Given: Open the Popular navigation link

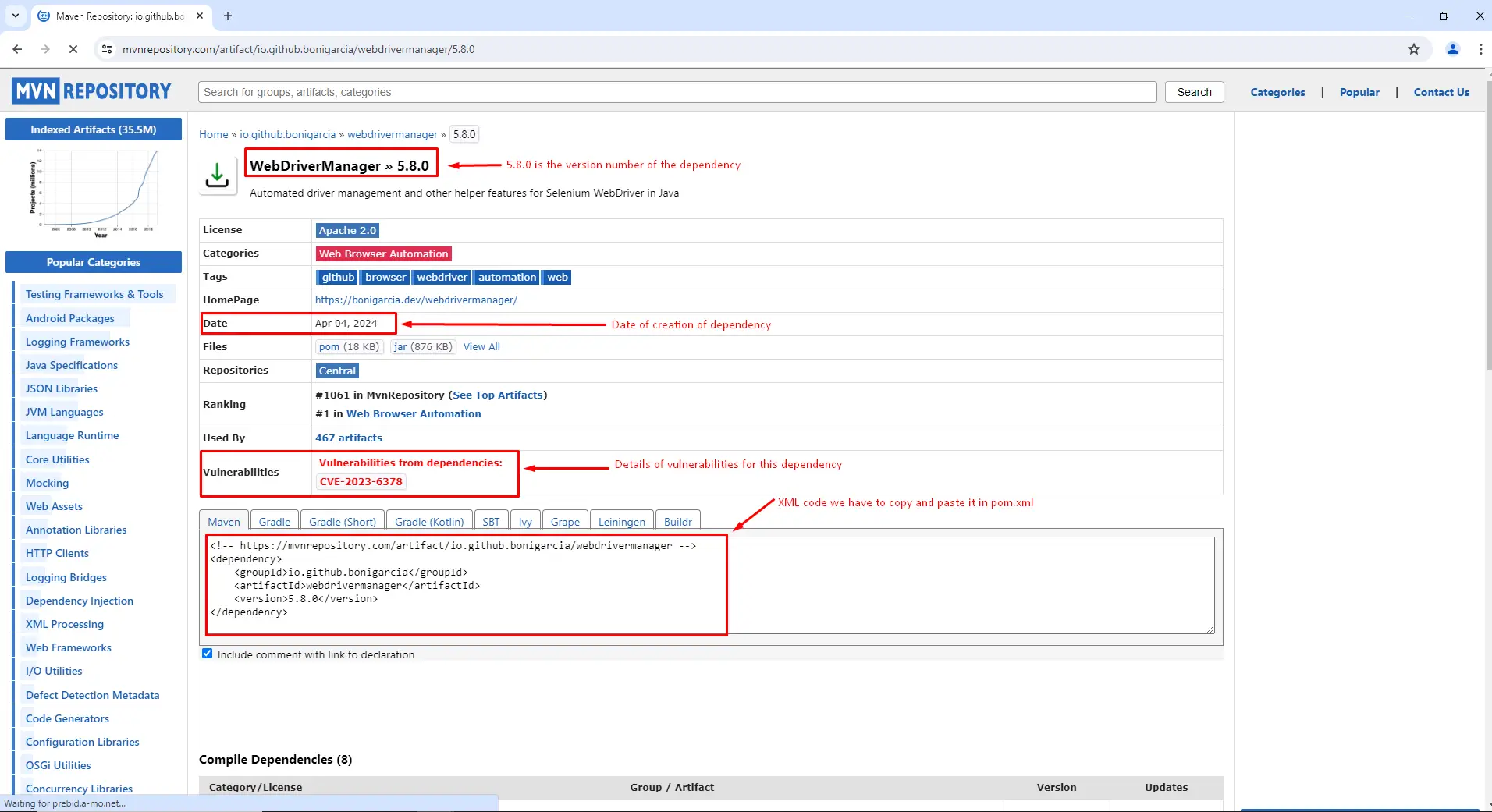Looking at the screenshot, I should pos(1359,92).
